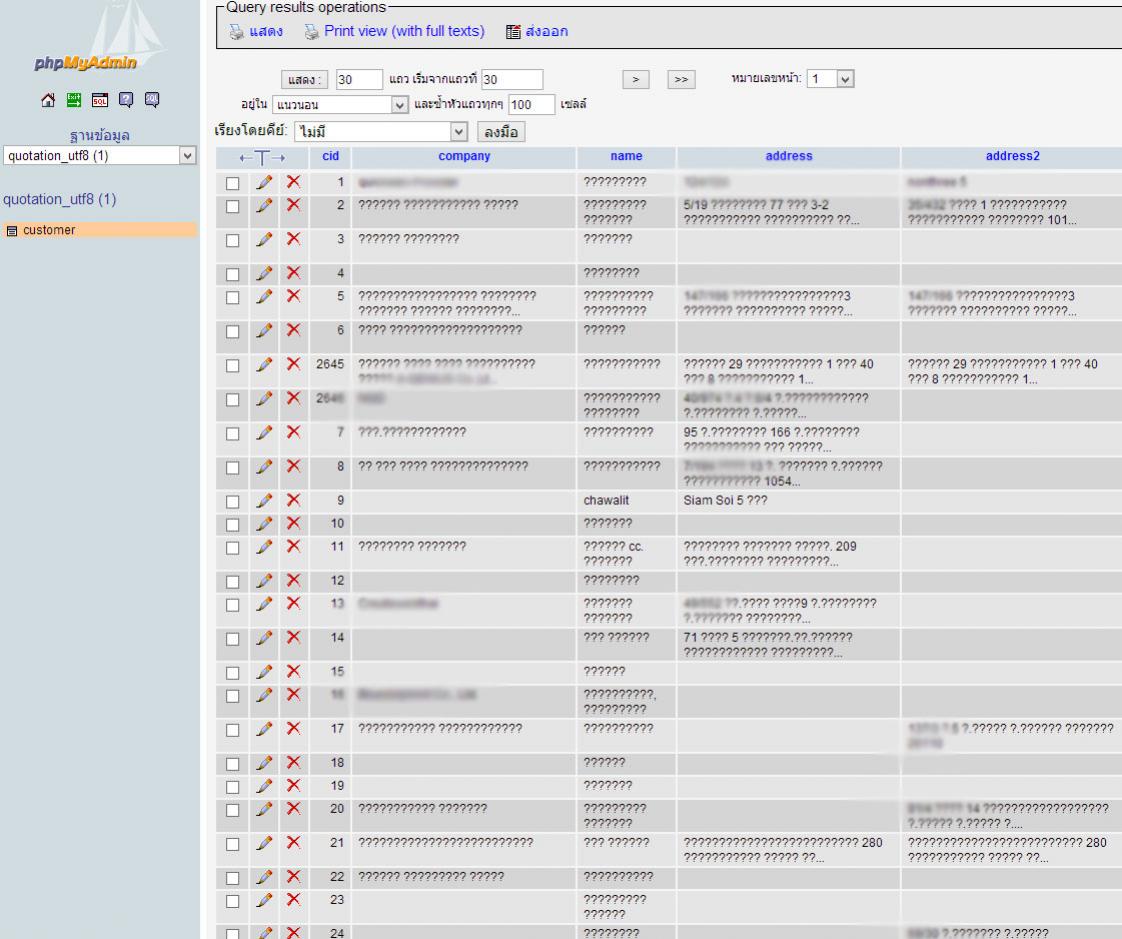Click the ลงมือ go button

501,132
